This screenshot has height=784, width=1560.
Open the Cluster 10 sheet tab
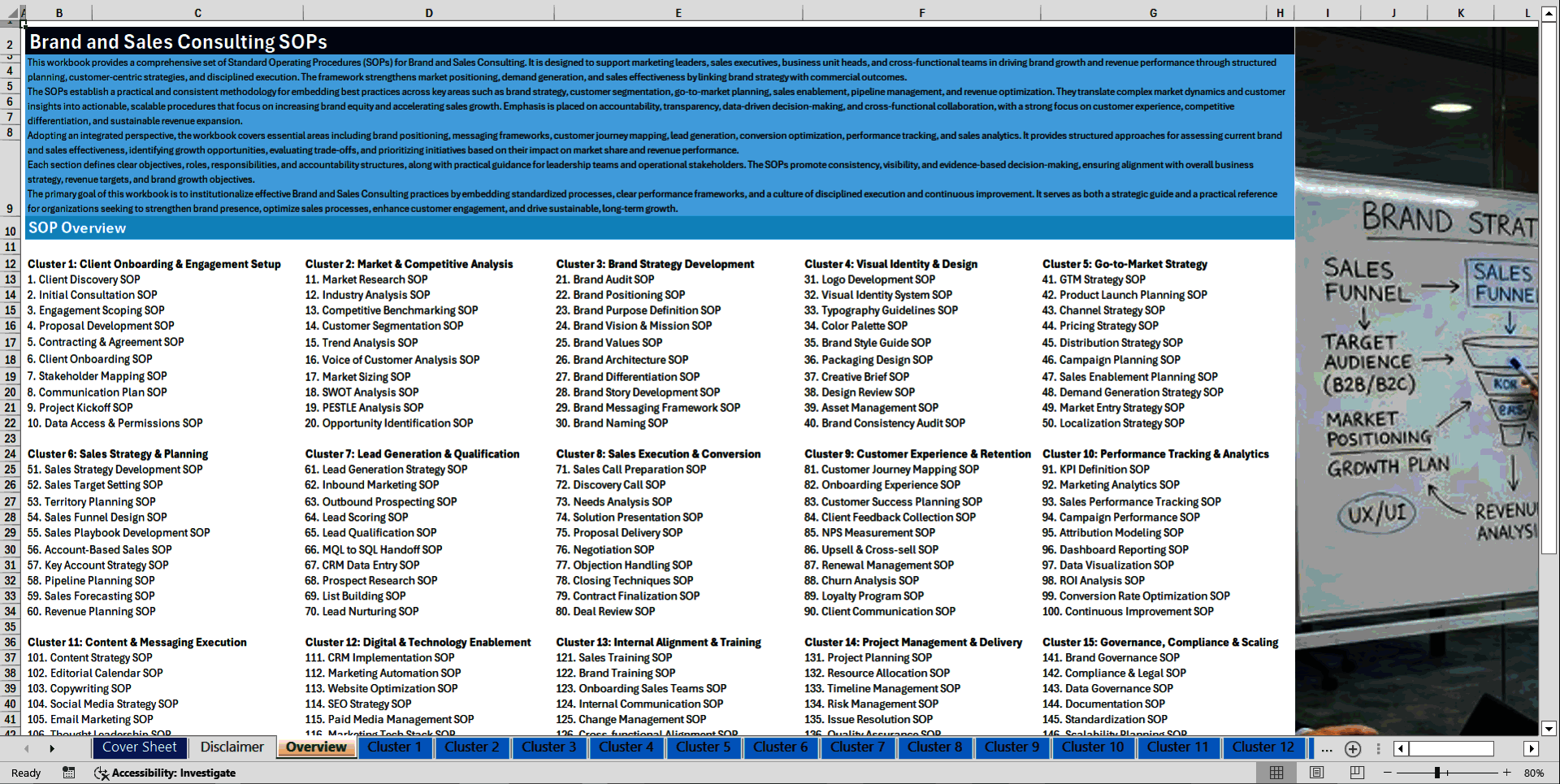click(x=1093, y=747)
